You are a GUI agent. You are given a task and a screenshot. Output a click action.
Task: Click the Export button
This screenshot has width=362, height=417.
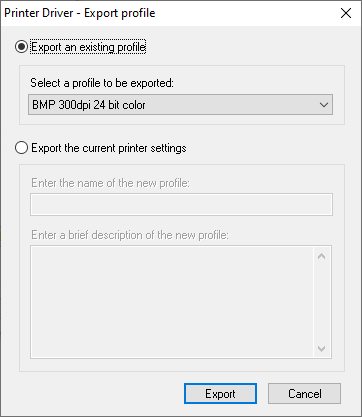220,394
